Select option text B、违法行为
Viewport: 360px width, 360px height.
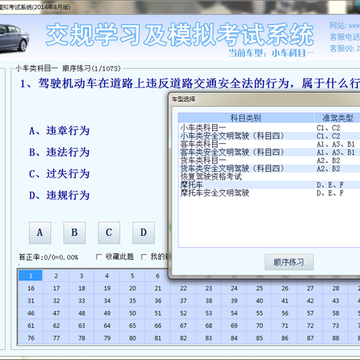click(x=59, y=152)
